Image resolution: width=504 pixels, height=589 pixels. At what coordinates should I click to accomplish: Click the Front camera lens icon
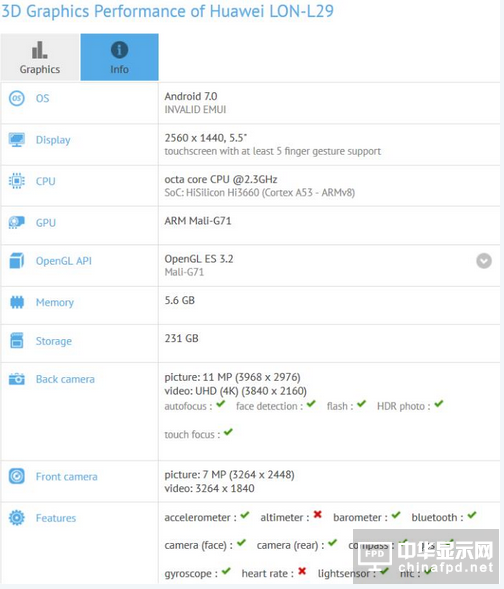pos(17,476)
